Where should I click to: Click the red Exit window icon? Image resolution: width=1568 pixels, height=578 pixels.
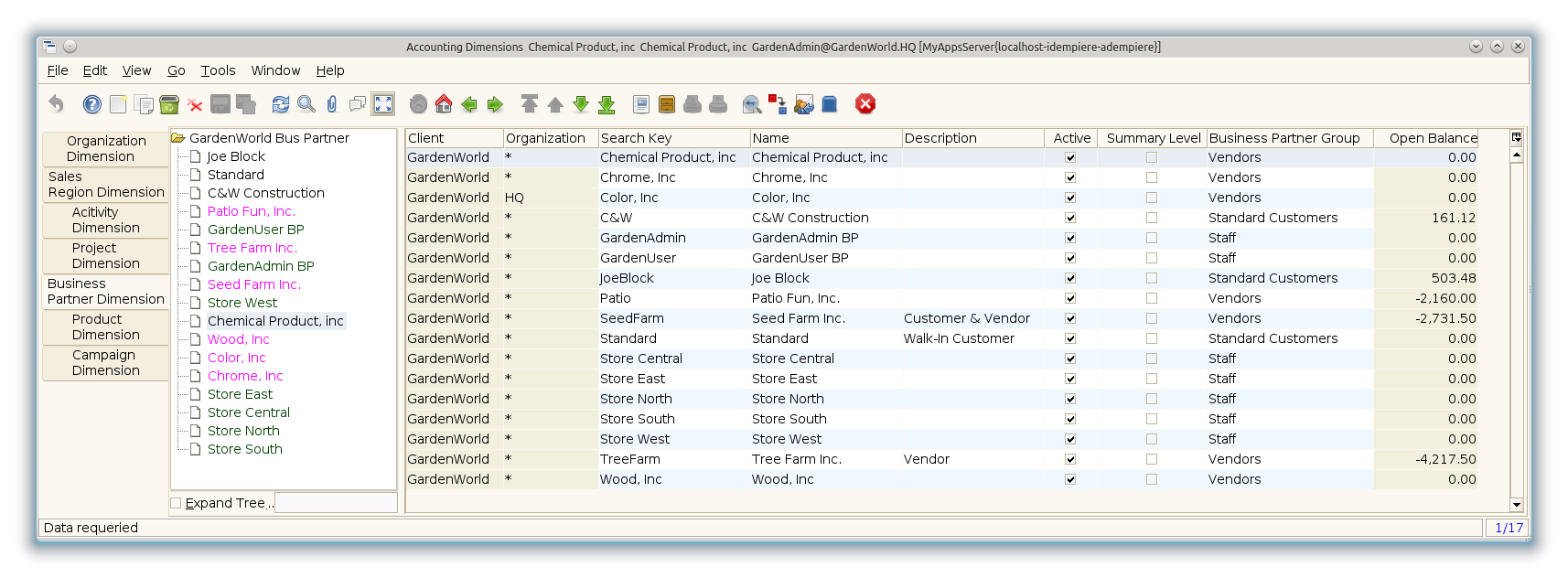click(x=865, y=104)
